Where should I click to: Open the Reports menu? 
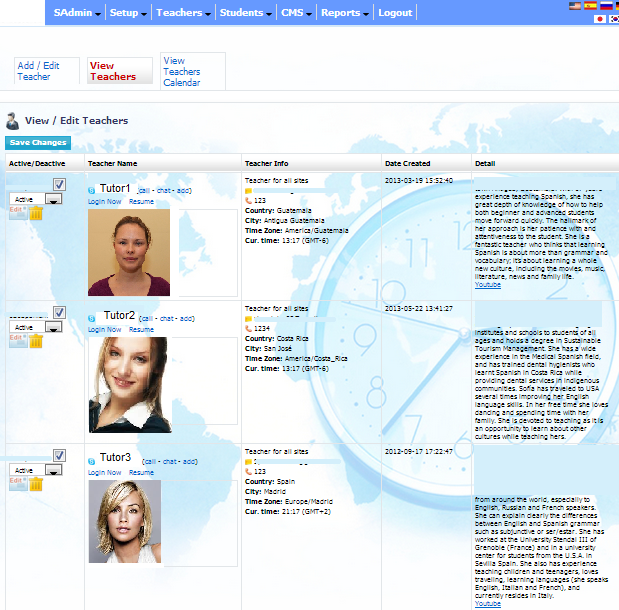[x=345, y=13]
